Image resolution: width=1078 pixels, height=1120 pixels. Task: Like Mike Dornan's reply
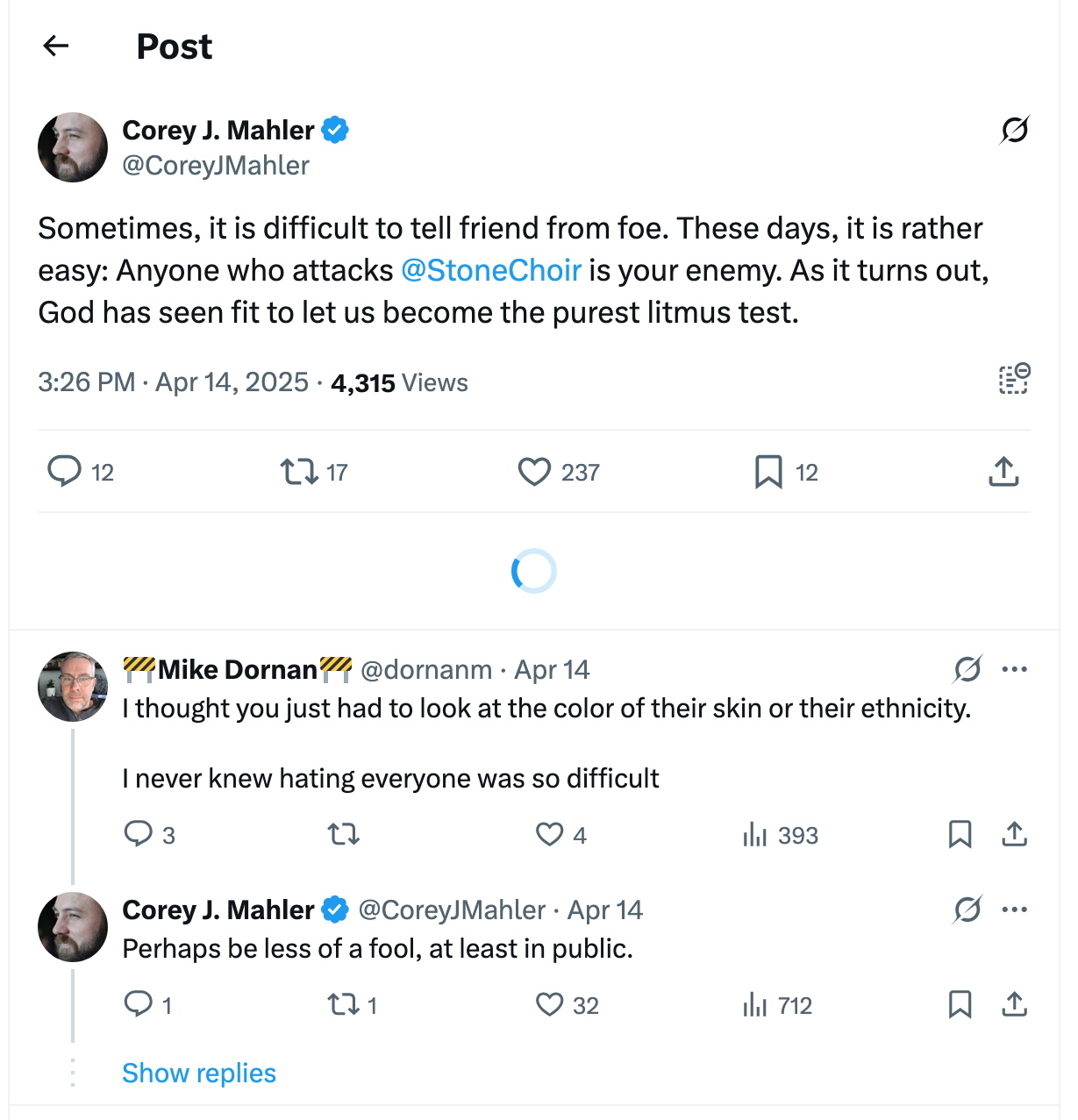552,835
